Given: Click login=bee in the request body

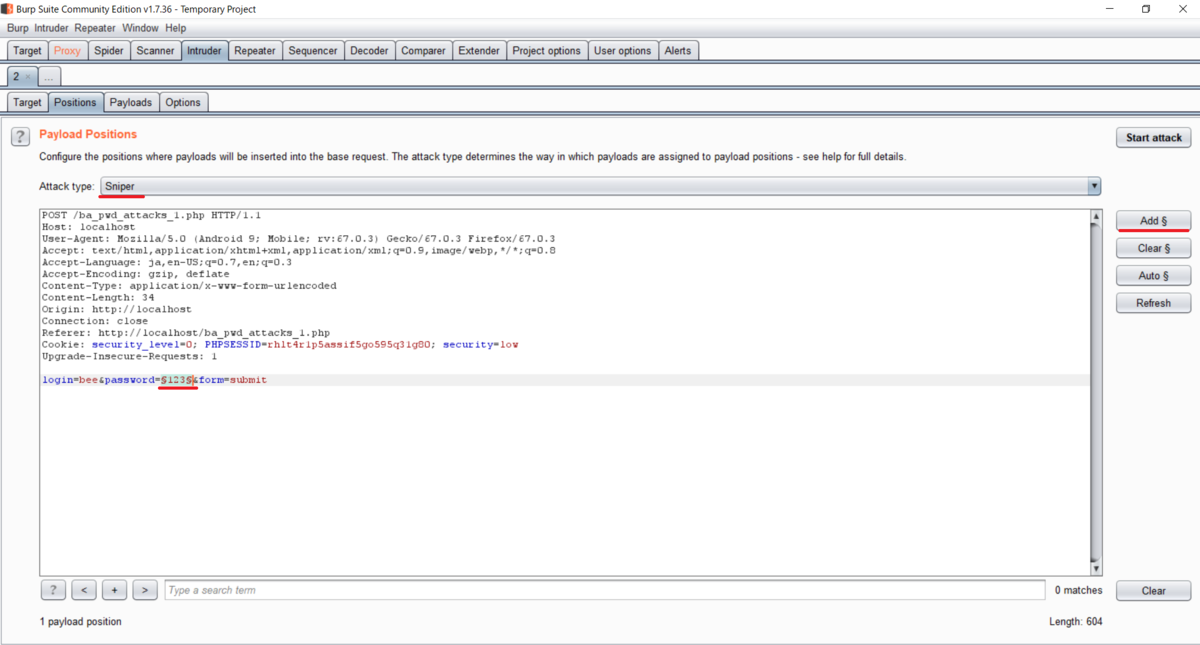Looking at the screenshot, I should (69, 380).
